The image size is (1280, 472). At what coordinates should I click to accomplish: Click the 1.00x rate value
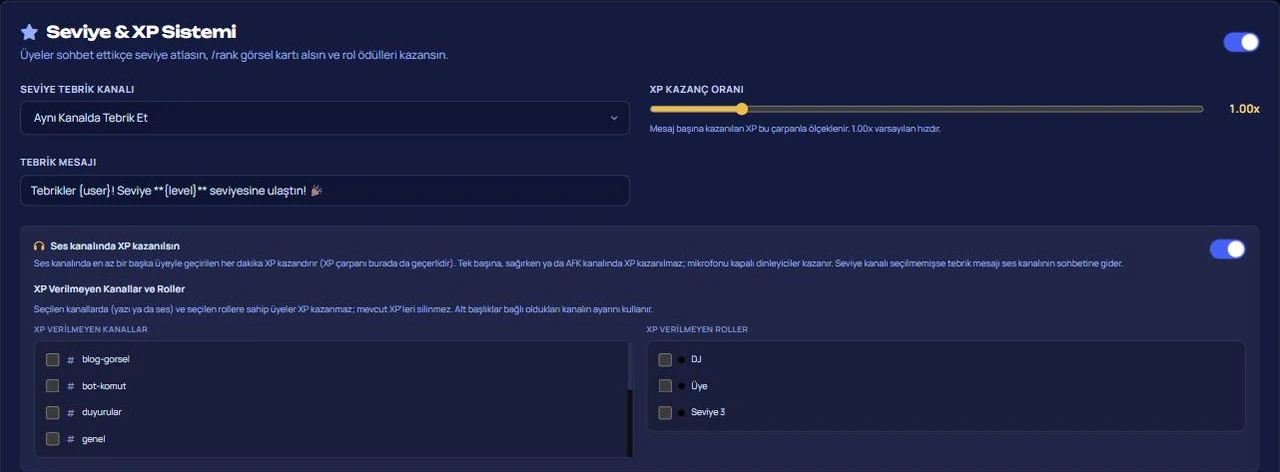pyautogui.click(x=1244, y=109)
